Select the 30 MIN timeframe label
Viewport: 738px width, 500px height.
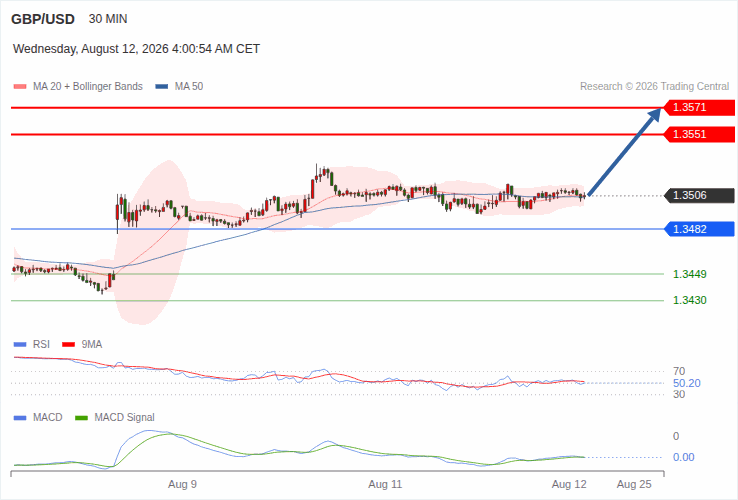108,19
